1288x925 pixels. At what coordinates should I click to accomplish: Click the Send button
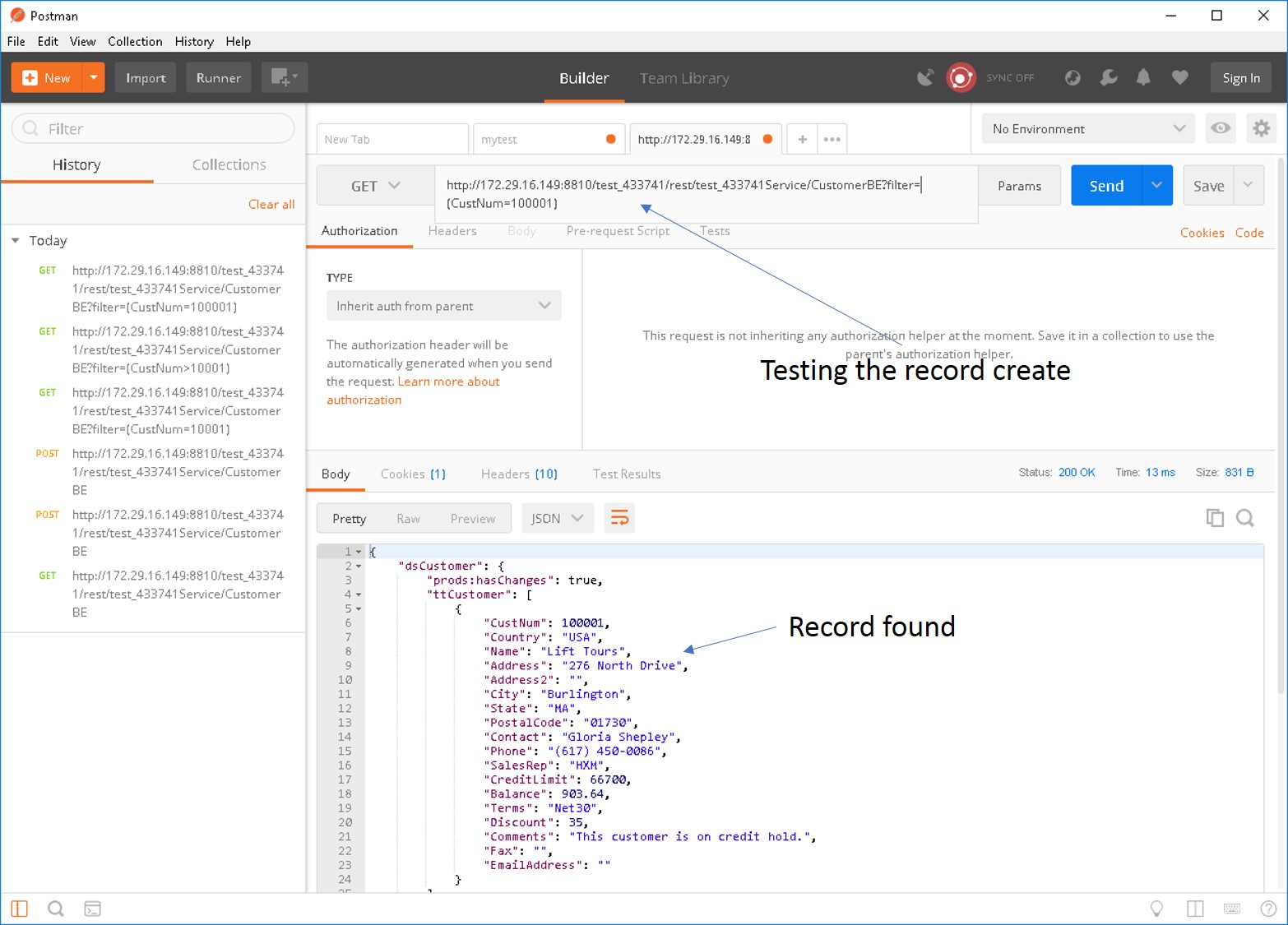pyautogui.click(x=1106, y=185)
